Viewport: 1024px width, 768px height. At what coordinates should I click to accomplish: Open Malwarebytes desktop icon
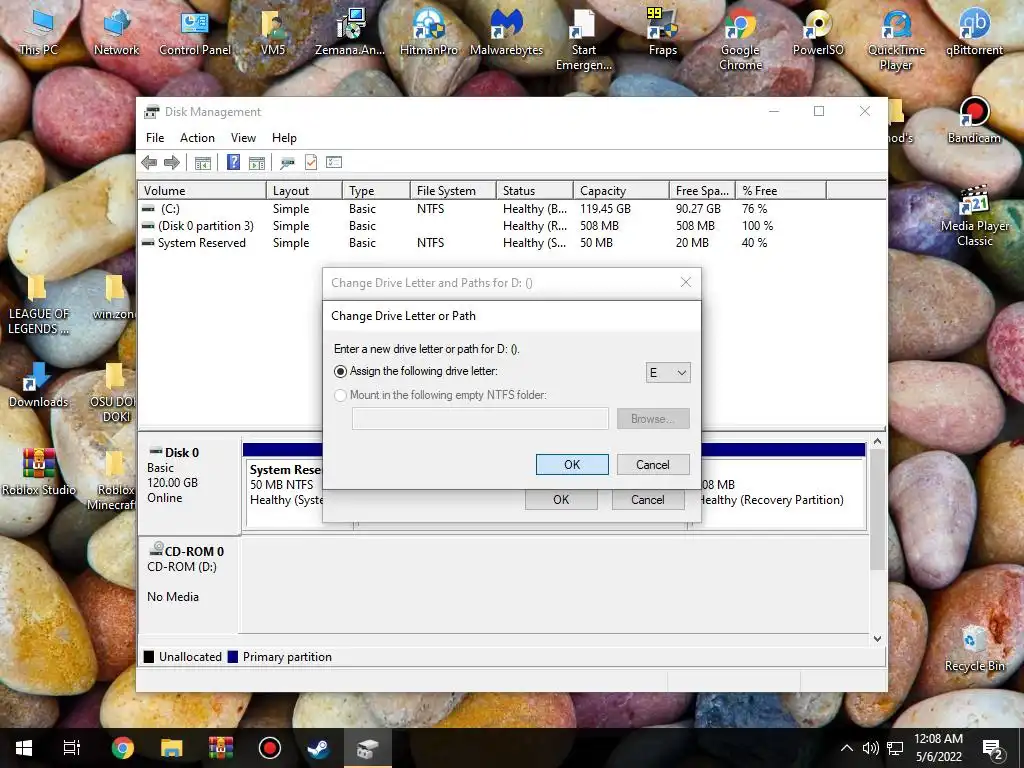coord(506,32)
